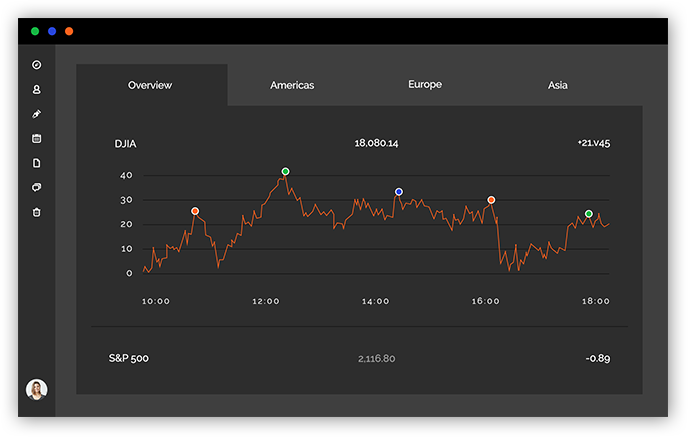This screenshot has width=688, height=437.
Task: Select the pen edit icon in sidebar
Action: (37, 114)
